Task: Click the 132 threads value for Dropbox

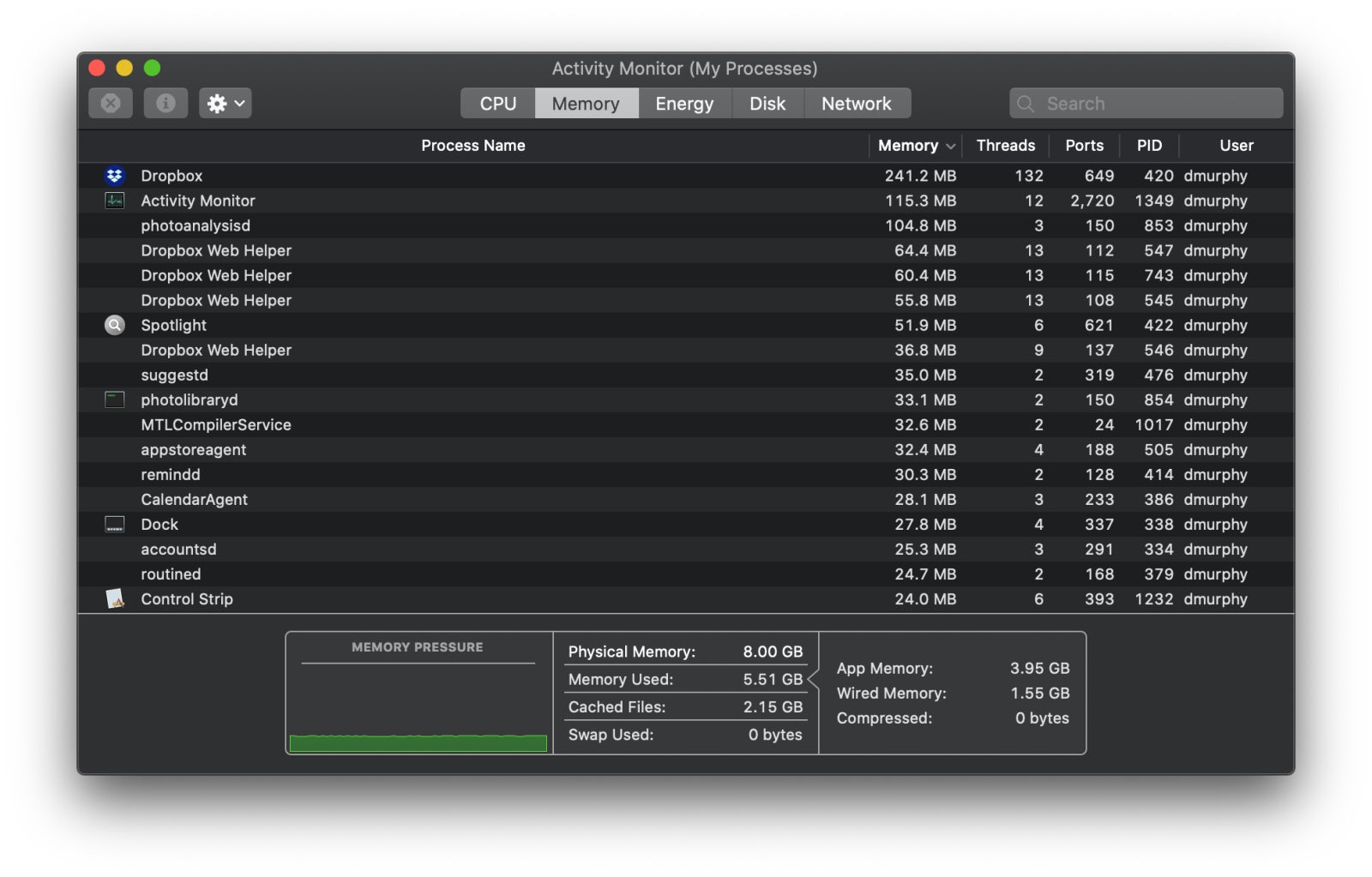Action: coord(1029,176)
